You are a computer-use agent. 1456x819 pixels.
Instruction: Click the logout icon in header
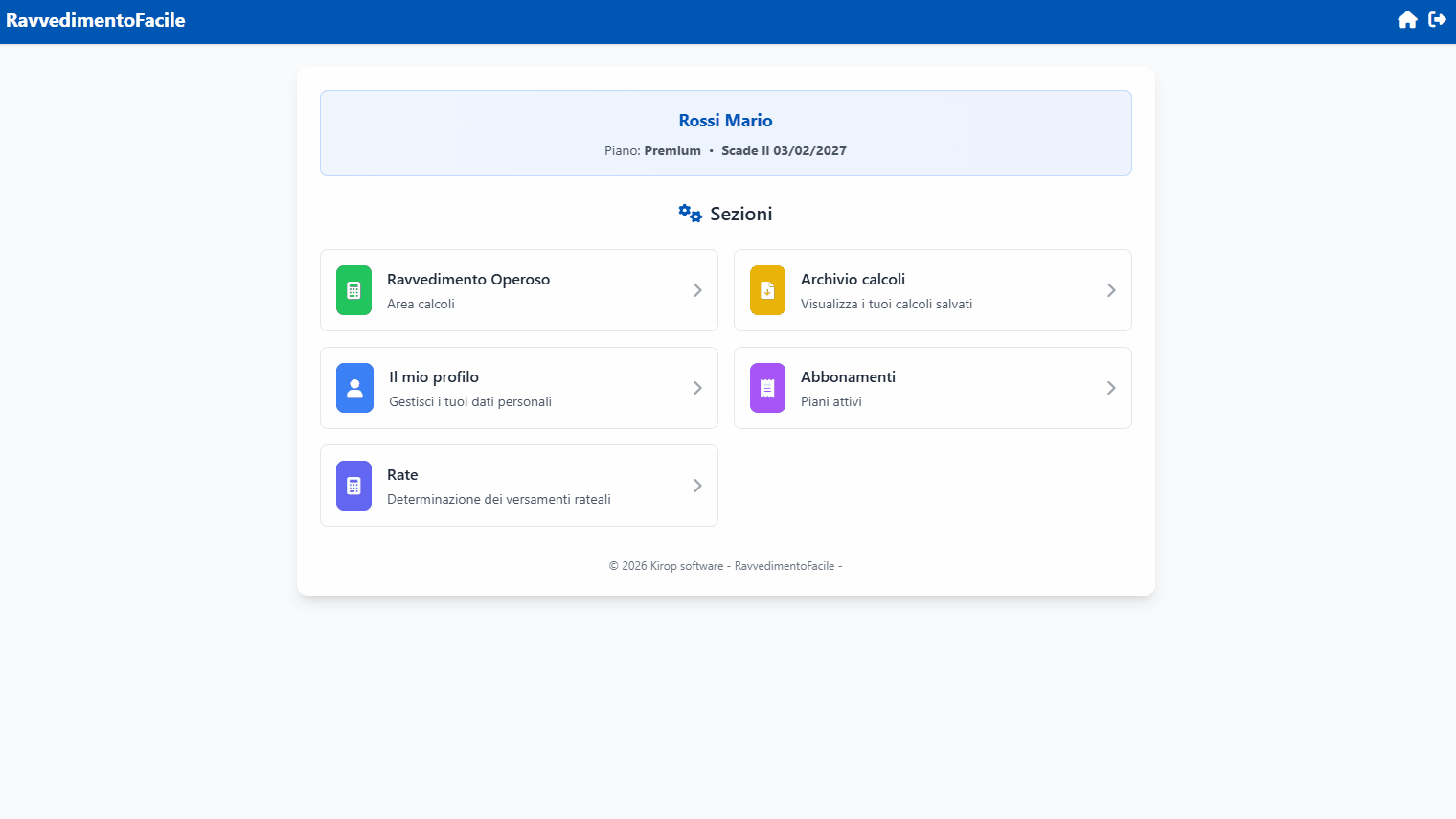(x=1437, y=20)
